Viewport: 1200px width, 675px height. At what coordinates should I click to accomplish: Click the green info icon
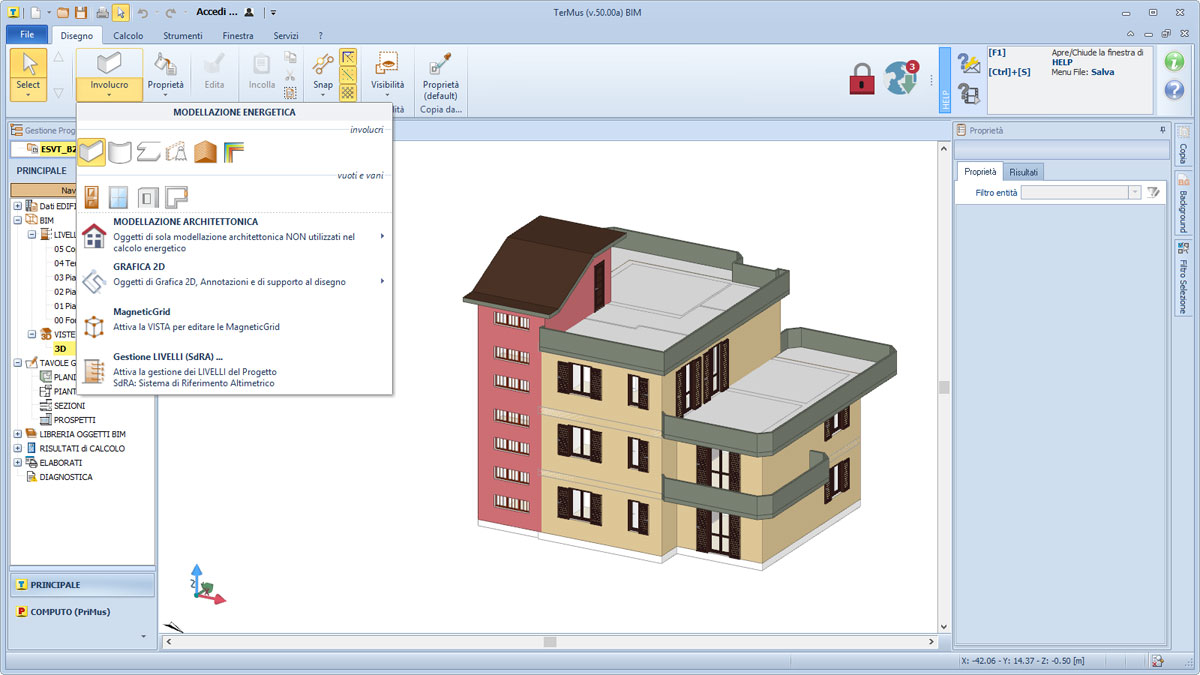(x=1174, y=61)
